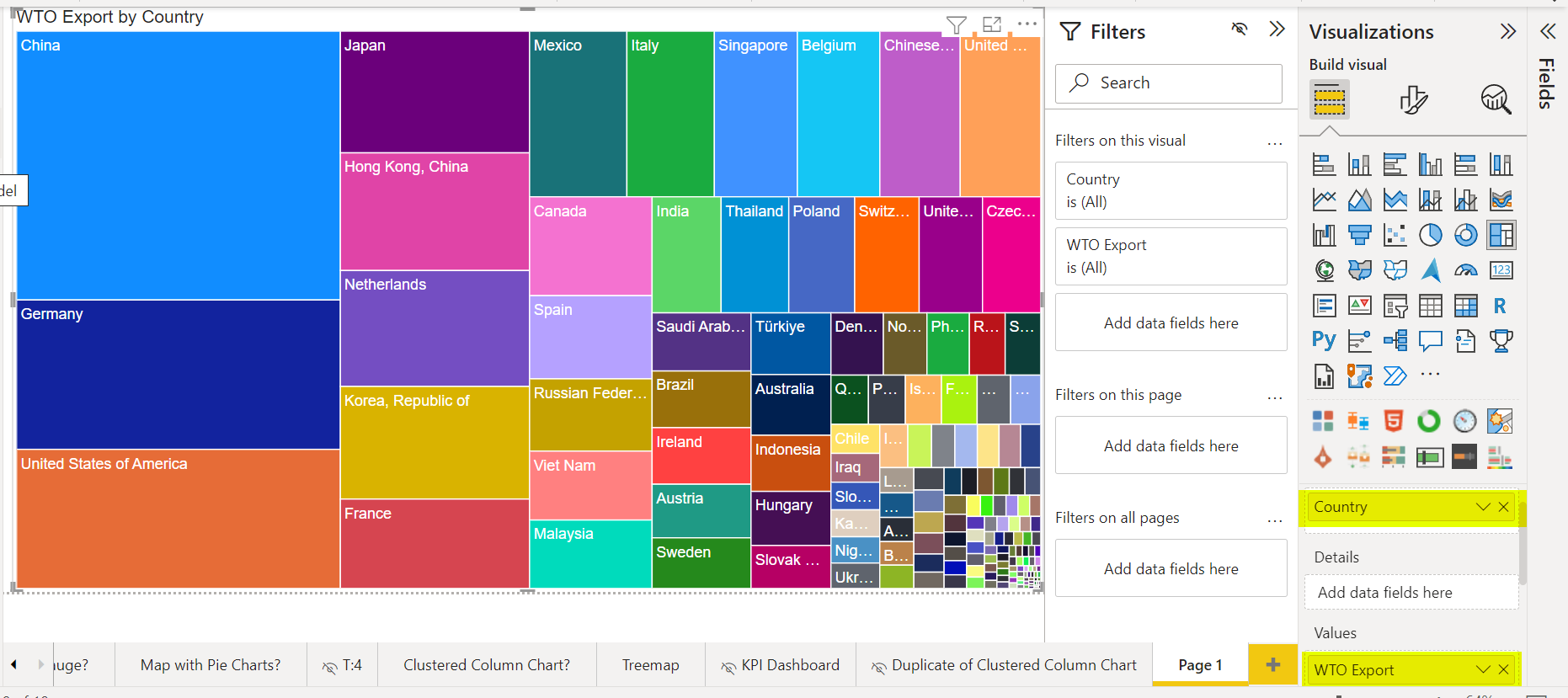Pick the Area chart visual
Image resolution: width=1568 pixels, height=698 pixels.
click(1359, 200)
